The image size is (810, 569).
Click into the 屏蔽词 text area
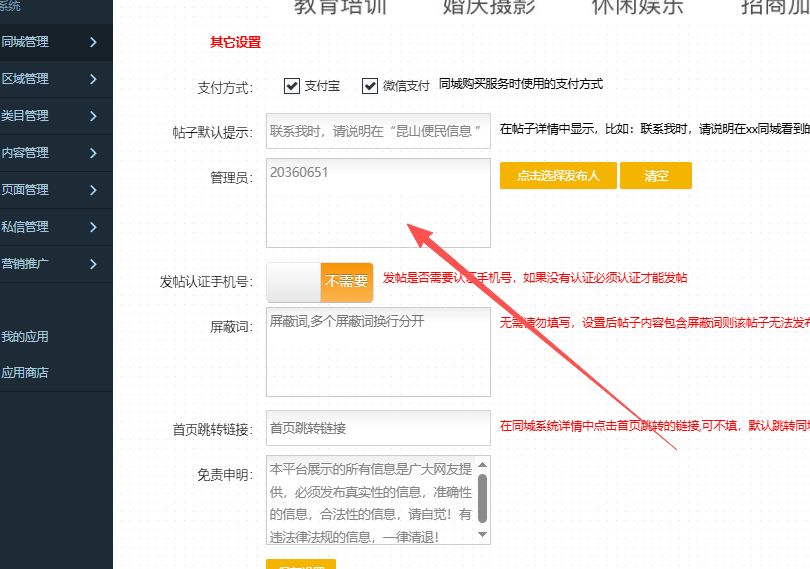[378, 352]
